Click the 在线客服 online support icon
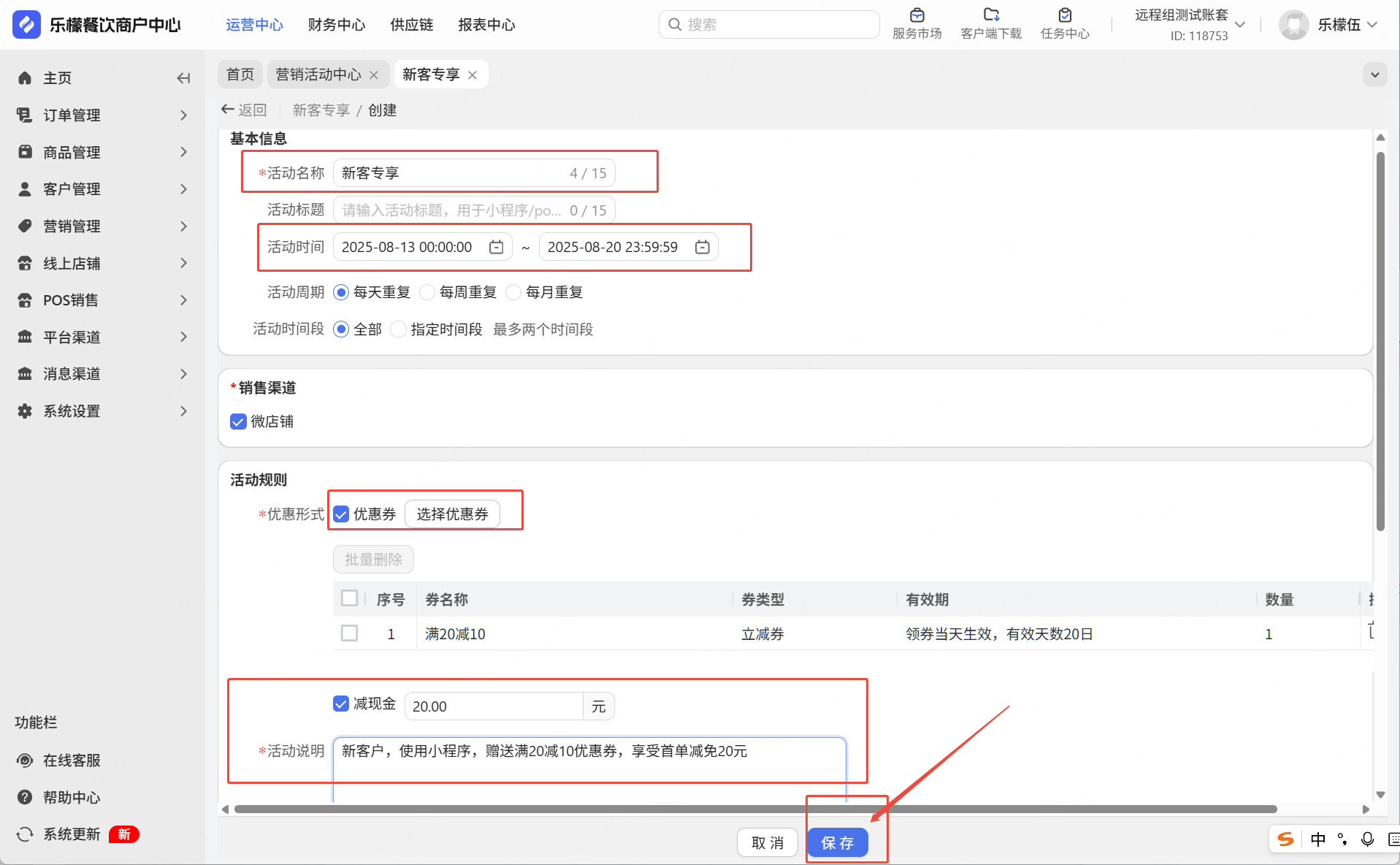 click(25, 761)
